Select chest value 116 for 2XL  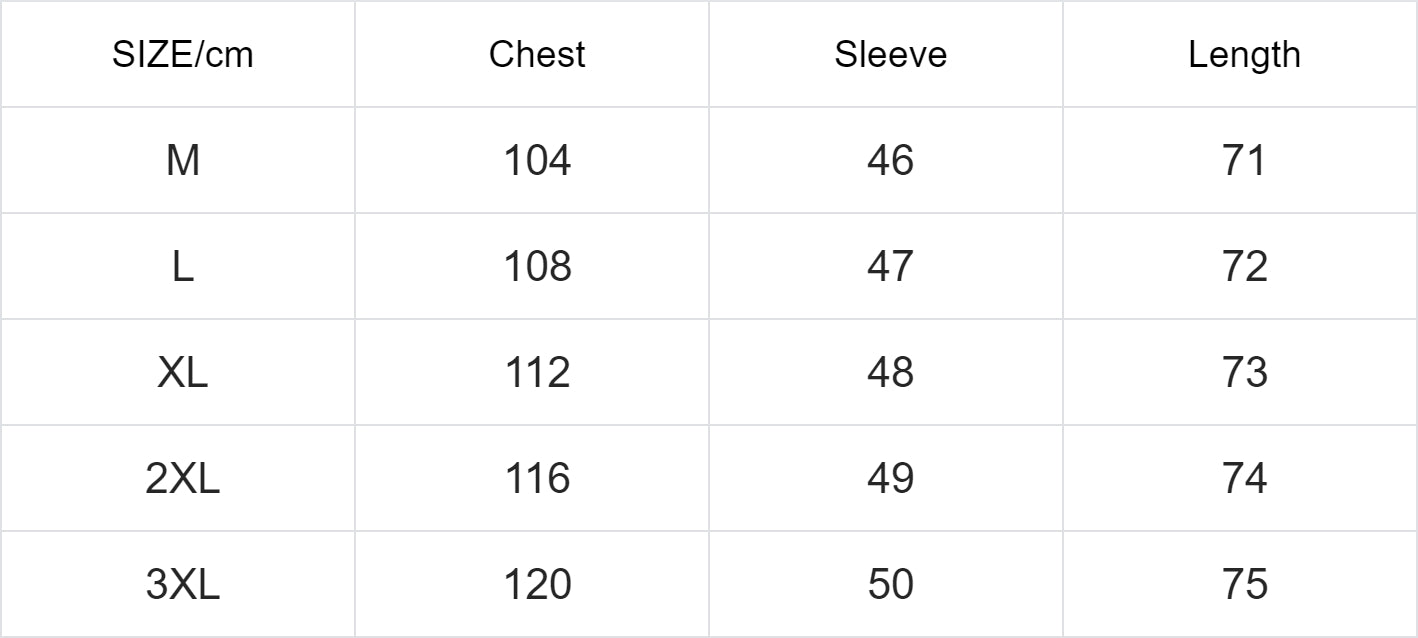(x=537, y=479)
